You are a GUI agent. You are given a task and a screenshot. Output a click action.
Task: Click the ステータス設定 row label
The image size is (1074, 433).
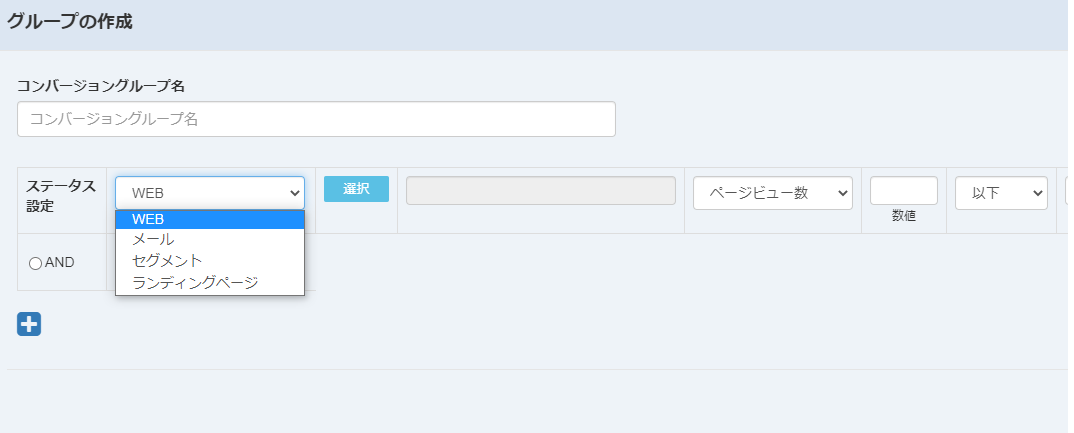[x=61, y=196]
